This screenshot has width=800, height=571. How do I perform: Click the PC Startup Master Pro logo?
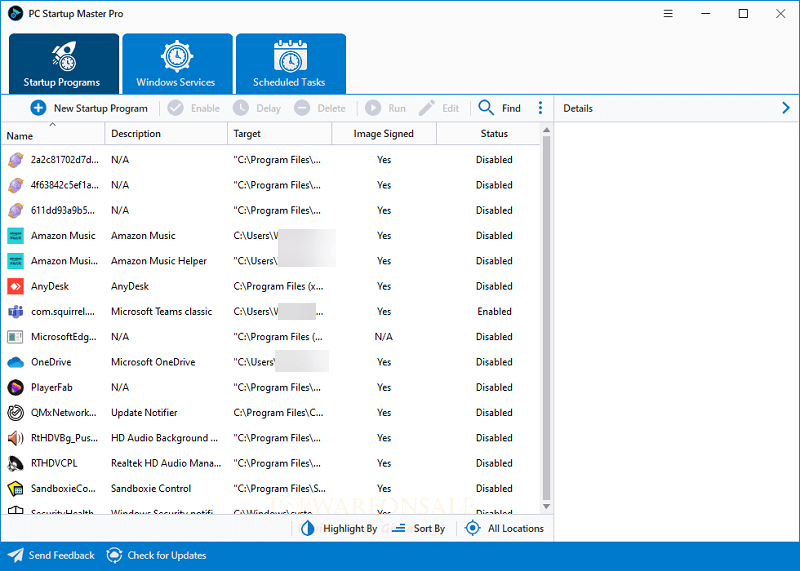(x=15, y=14)
